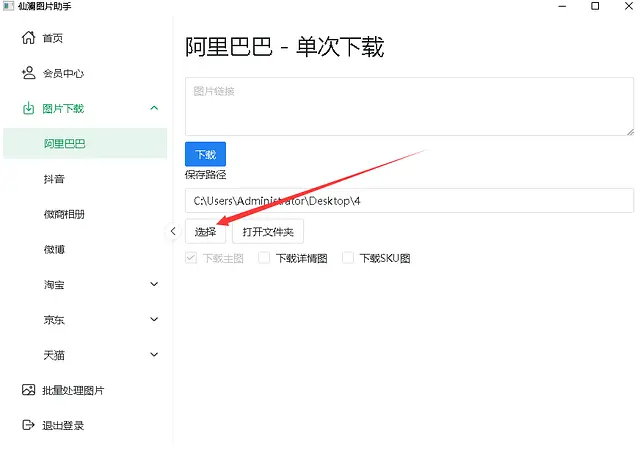
Task: Click the app logo in the title bar
Action: (8, 6)
